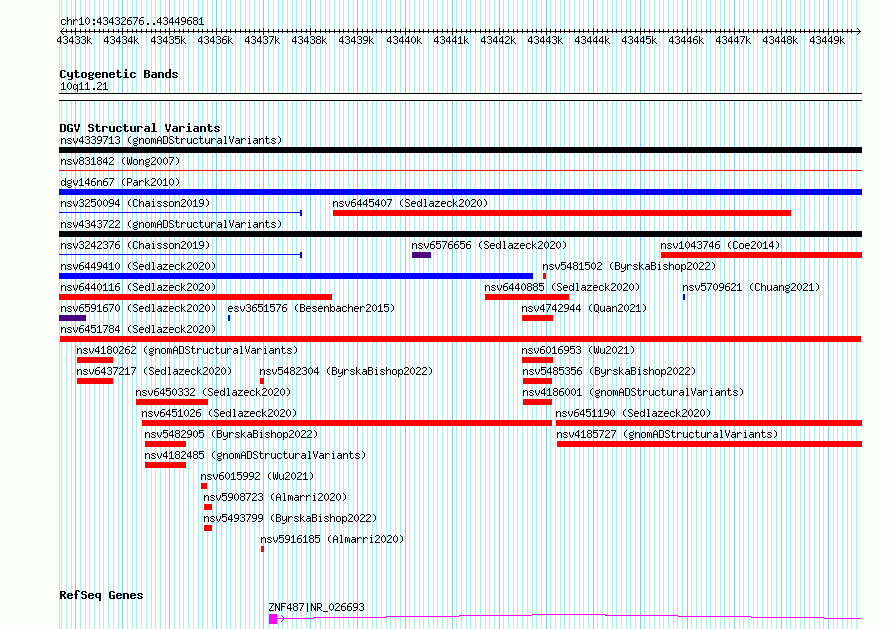Viewport: 890px width, 629px height.
Task: Select the red nsv6451190 variant bar
Action: [708, 423]
